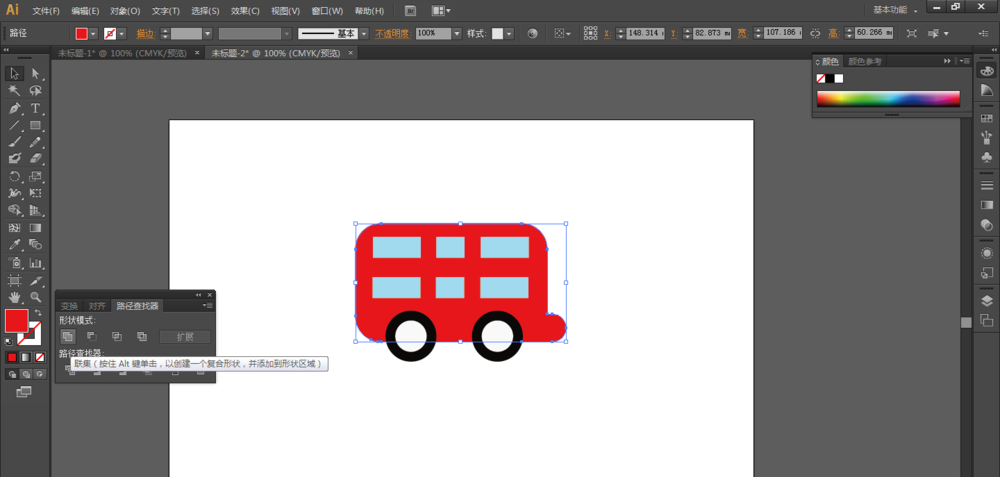Viewport: 1000px width, 477px height.
Task: Click the Unite shape mode button
Action: (67, 336)
